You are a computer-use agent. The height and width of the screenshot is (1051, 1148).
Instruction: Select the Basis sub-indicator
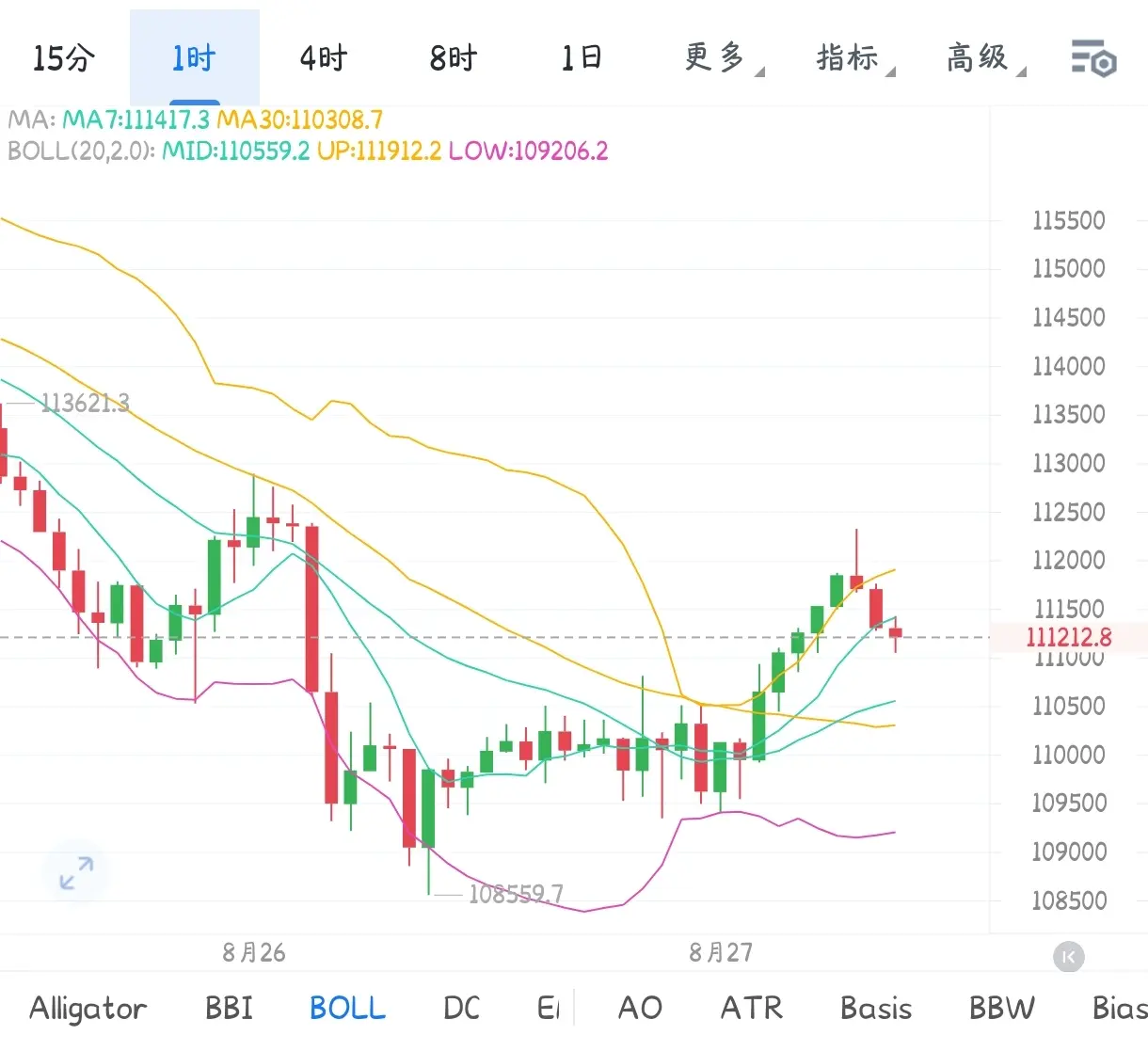pyautogui.click(x=876, y=1009)
